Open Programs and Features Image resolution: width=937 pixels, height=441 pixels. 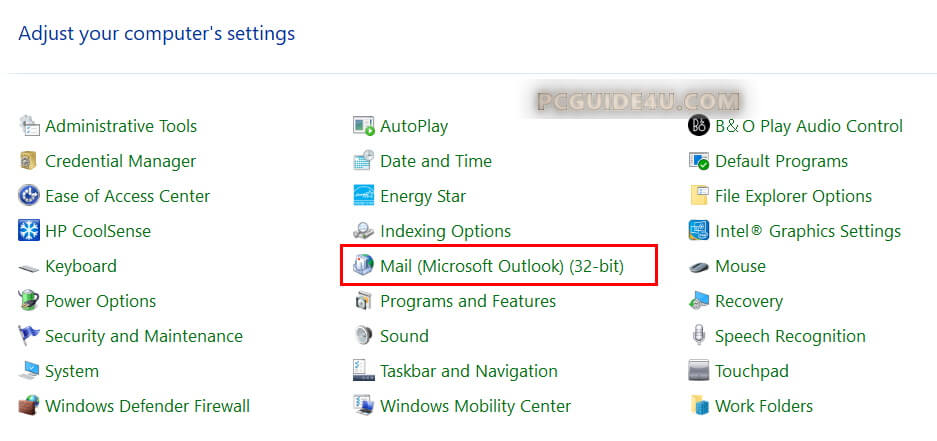coord(467,301)
